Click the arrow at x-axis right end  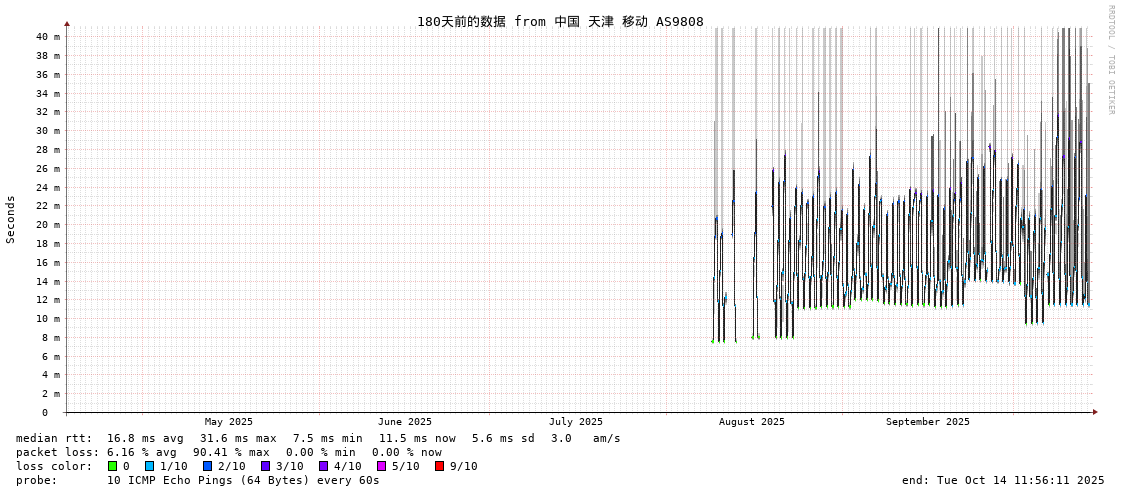tap(1095, 412)
